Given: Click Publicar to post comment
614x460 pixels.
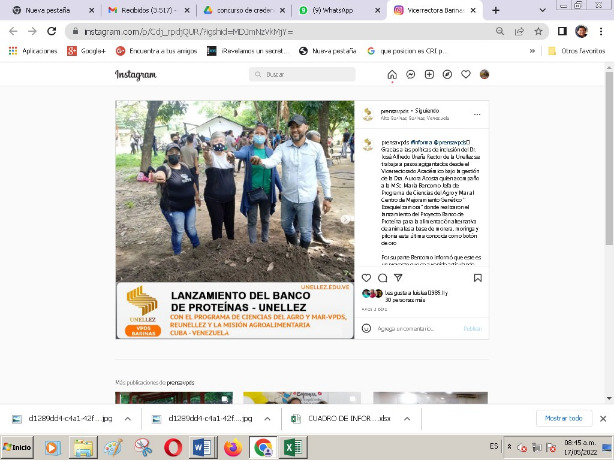Looking at the screenshot, I should pyautogui.click(x=473, y=328).
